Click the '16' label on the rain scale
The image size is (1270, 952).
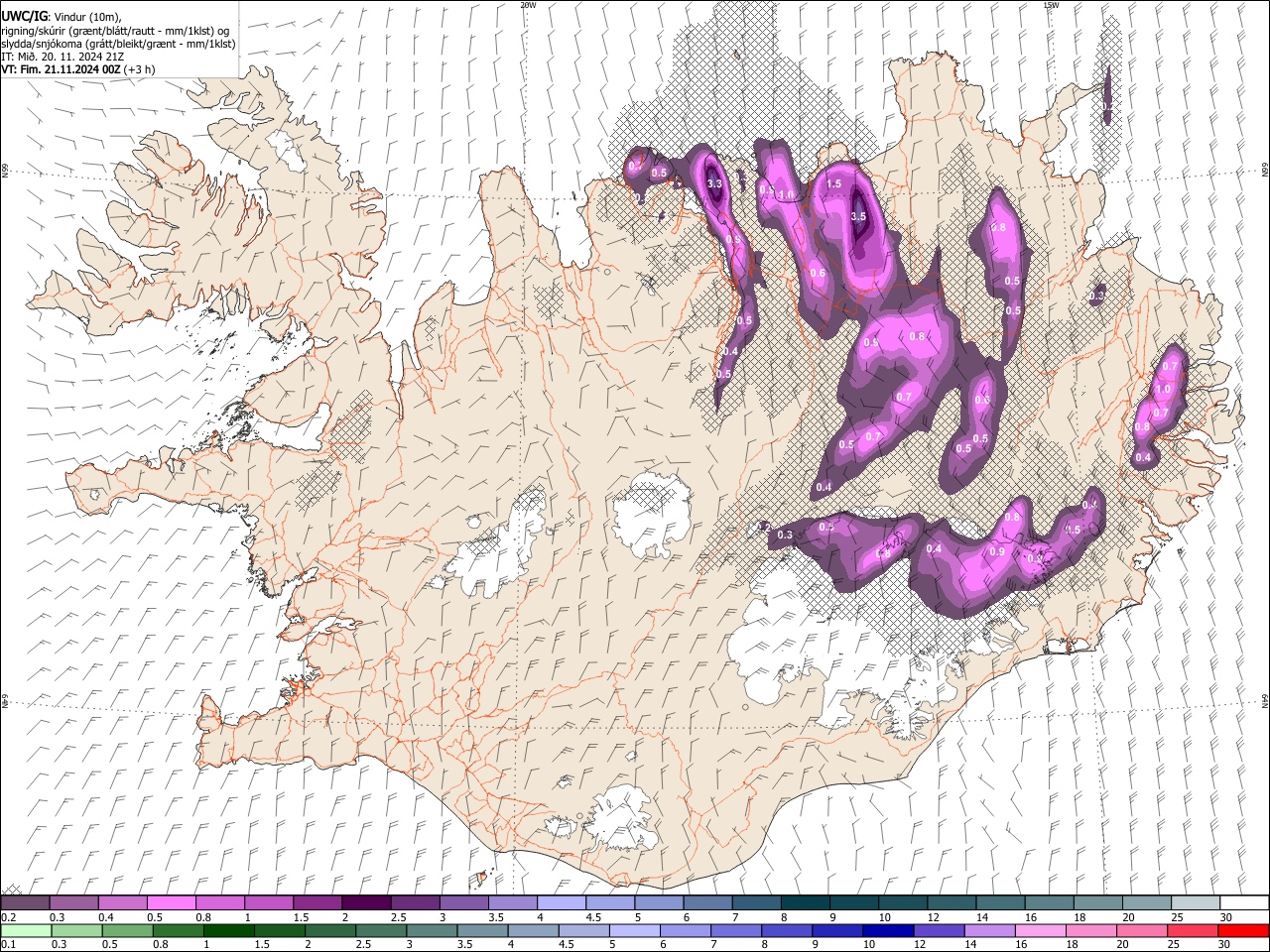1021,944
